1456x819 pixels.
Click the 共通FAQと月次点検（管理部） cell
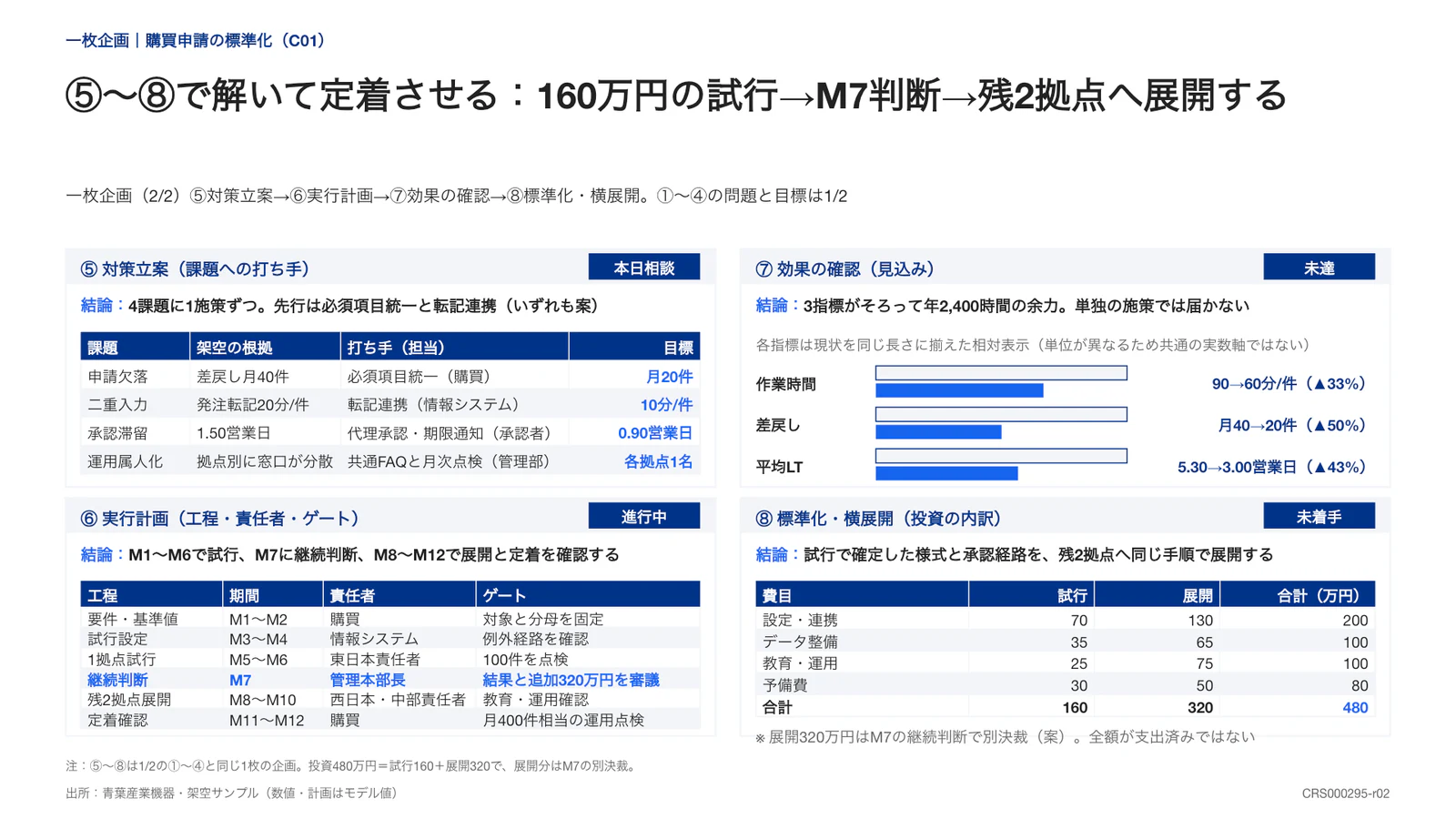(x=451, y=462)
